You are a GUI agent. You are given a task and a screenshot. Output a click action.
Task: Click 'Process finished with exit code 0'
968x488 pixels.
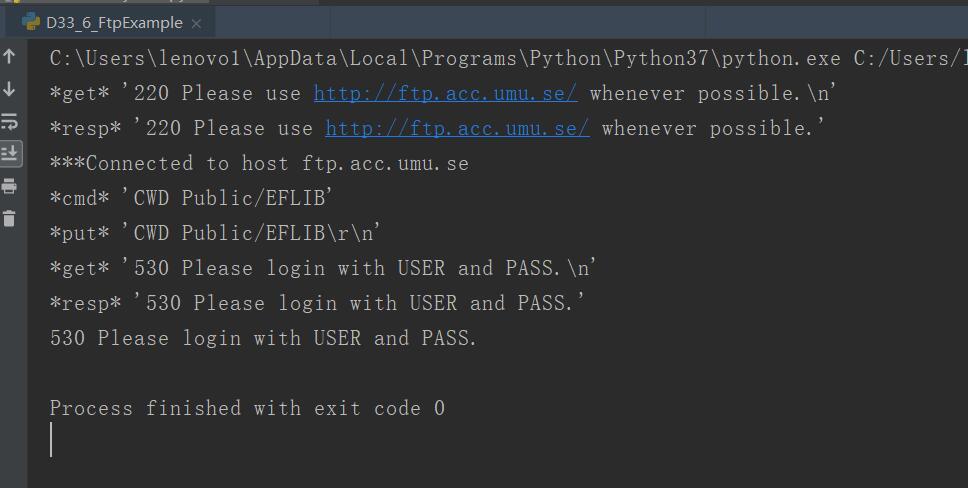tap(247, 408)
